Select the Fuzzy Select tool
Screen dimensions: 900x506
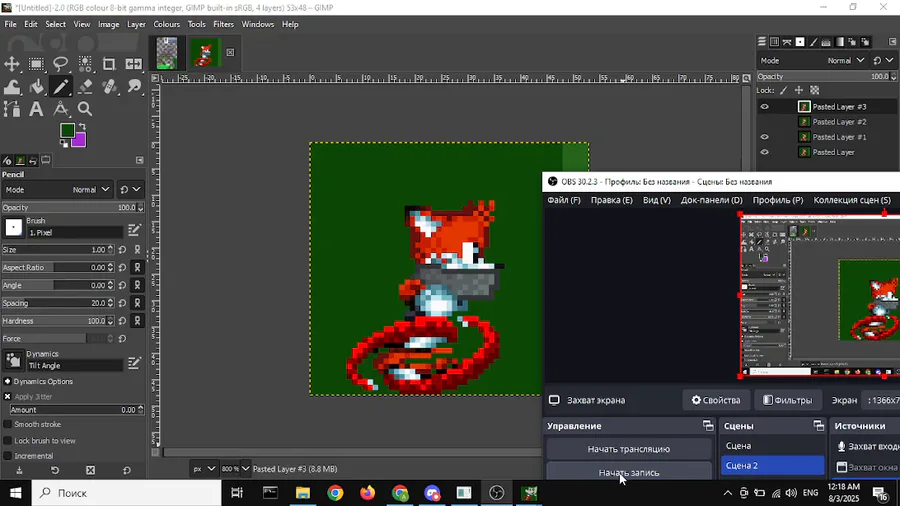click(x=85, y=64)
